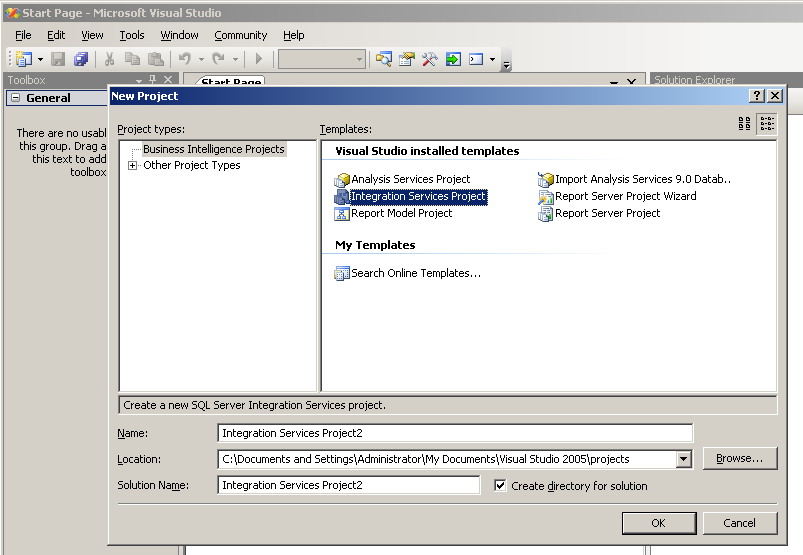Click the Cancel button
The width and height of the screenshot is (803, 555).
740,523
